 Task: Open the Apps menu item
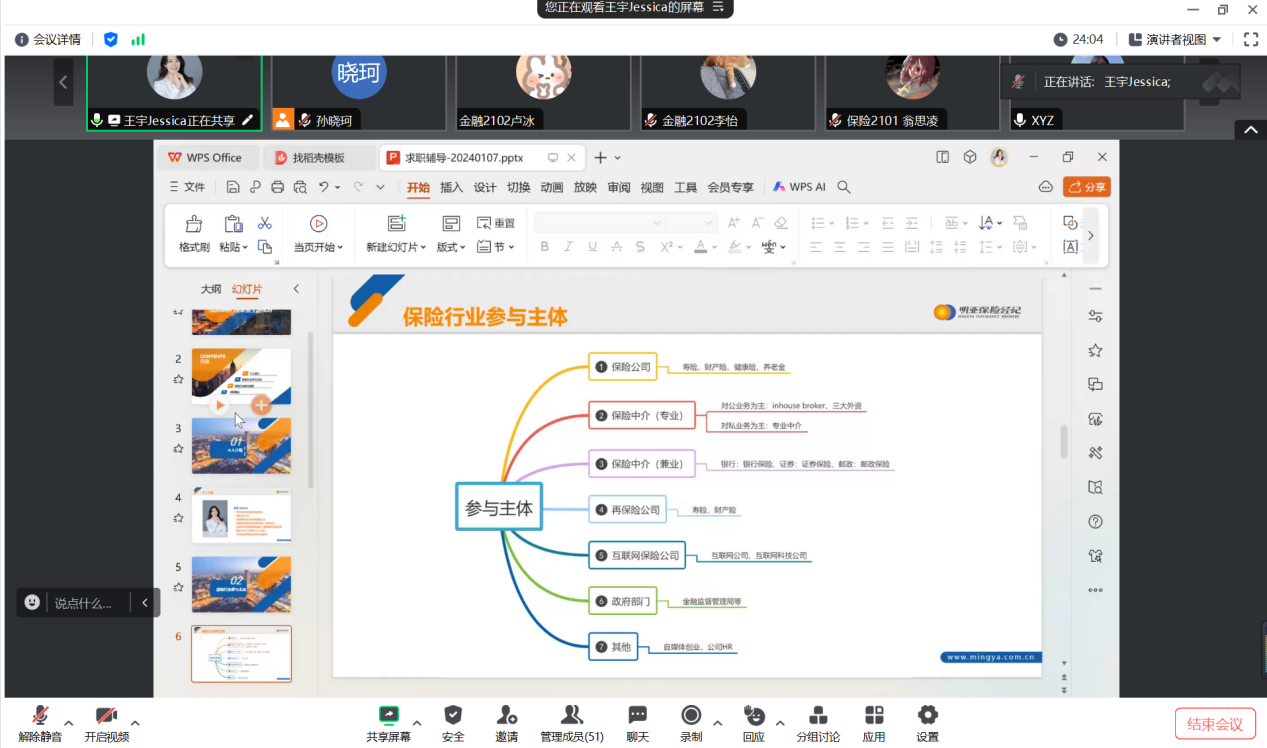click(x=874, y=723)
